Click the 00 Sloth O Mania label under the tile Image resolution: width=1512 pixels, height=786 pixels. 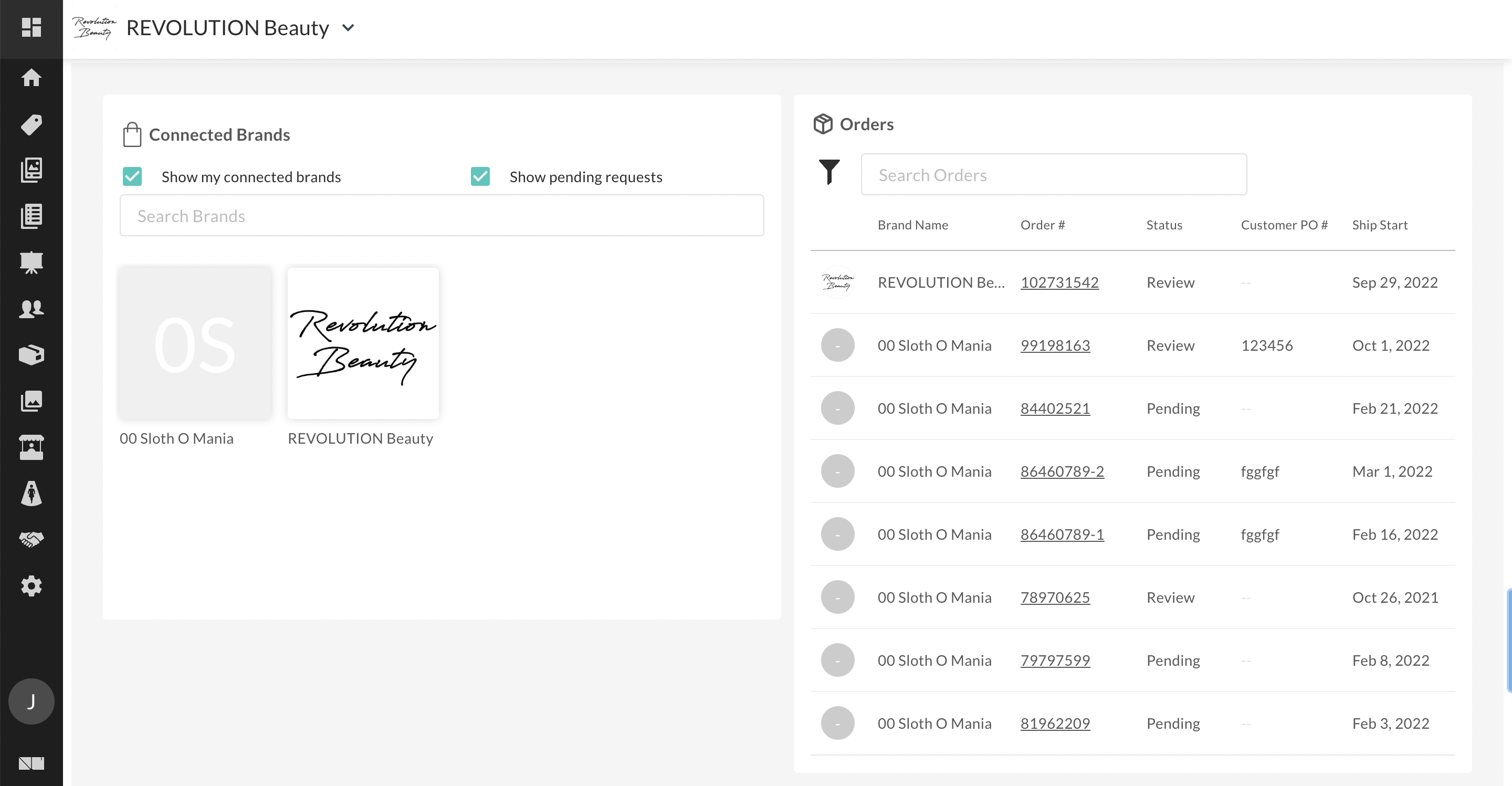click(176, 438)
